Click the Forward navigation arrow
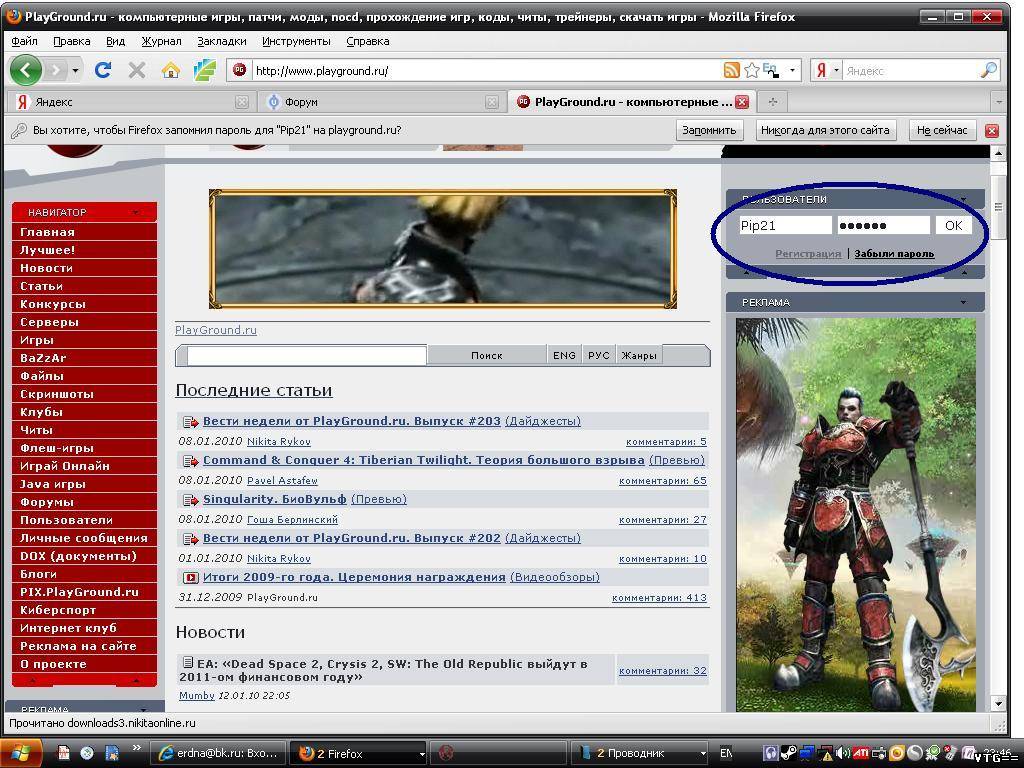Image resolution: width=1024 pixels, height=768 pixels. 56,70
